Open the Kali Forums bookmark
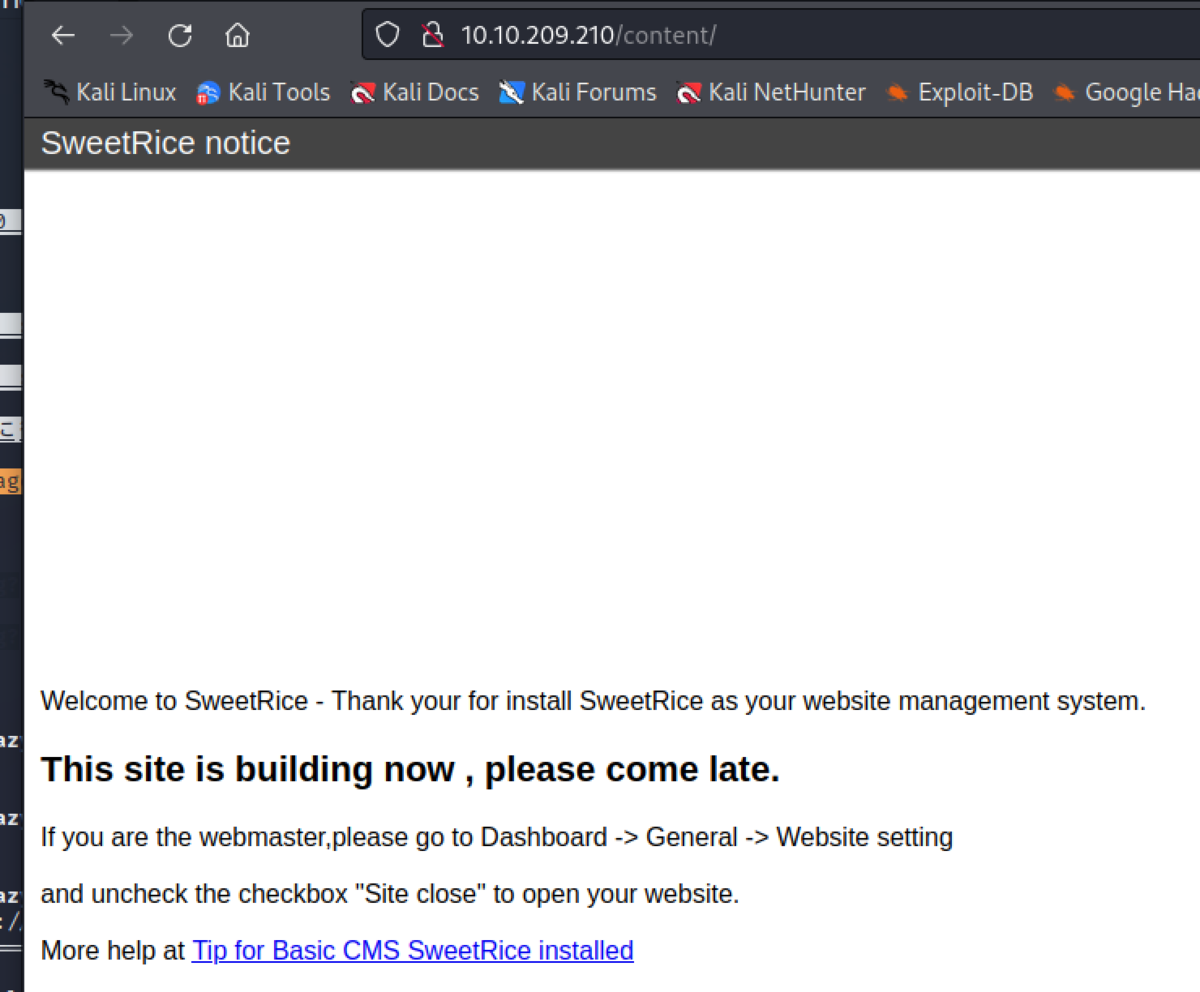 (x=577, y=92)
